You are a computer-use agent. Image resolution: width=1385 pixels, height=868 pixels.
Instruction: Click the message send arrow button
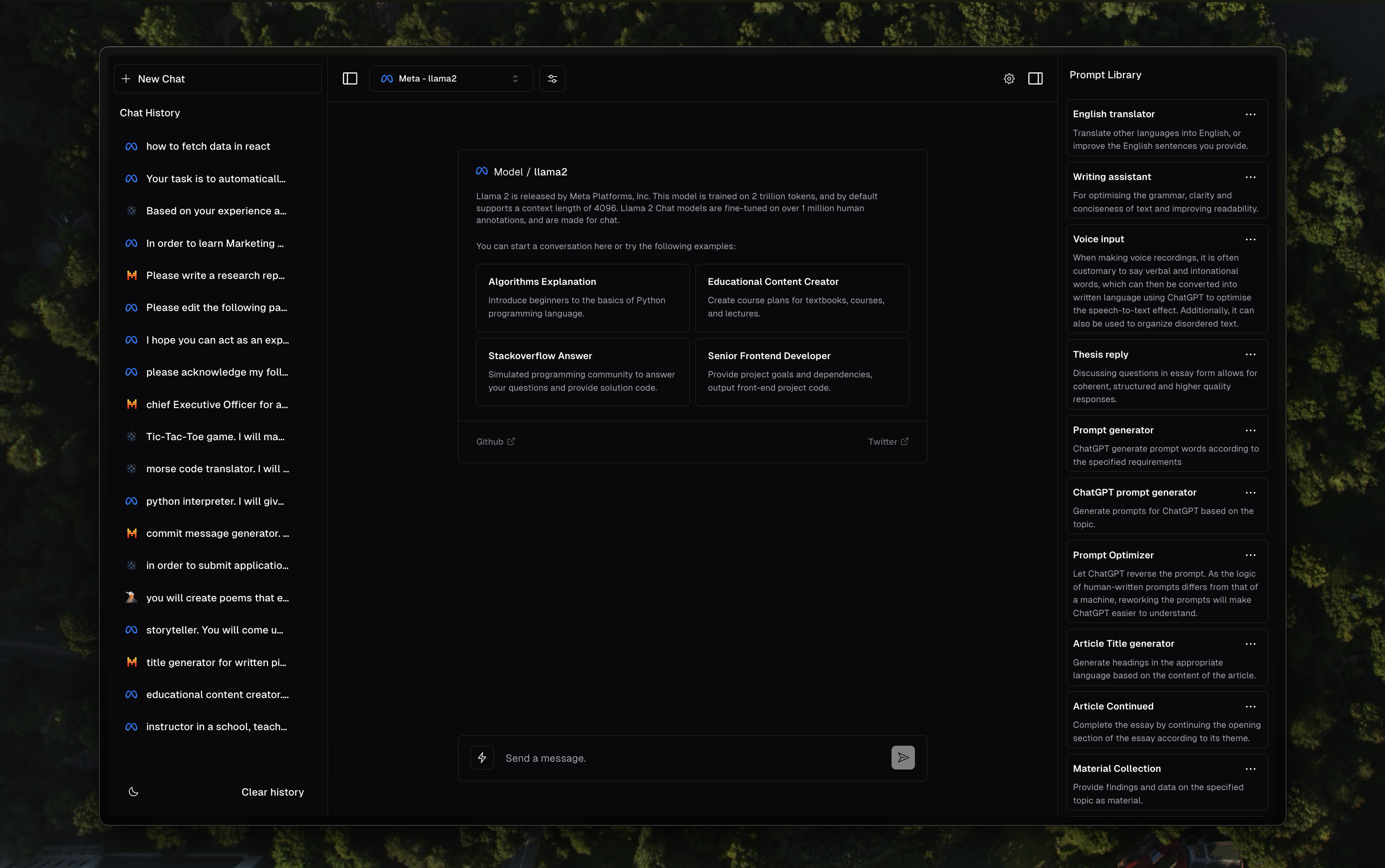(903, 758)
